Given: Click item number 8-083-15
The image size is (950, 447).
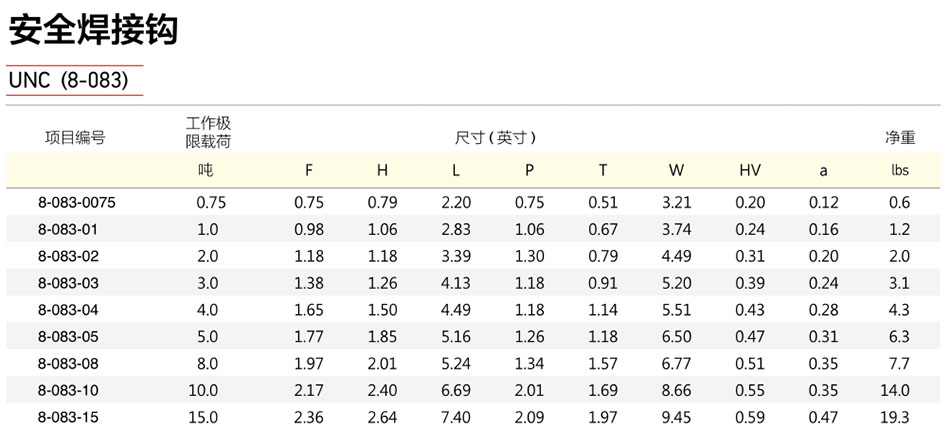Looking at the screenshot, I should (68, 417).
